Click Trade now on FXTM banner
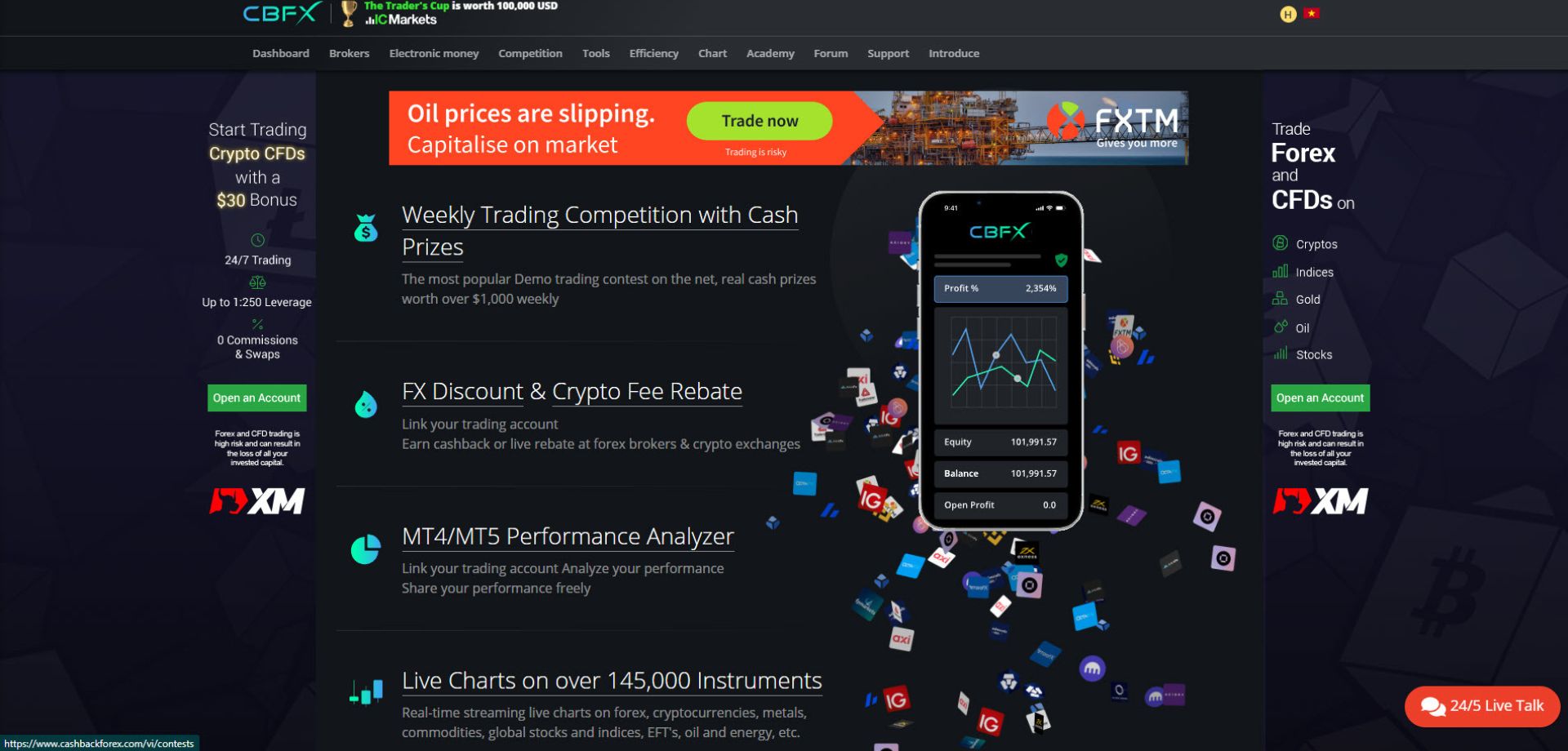 click(x=759, y=121)
